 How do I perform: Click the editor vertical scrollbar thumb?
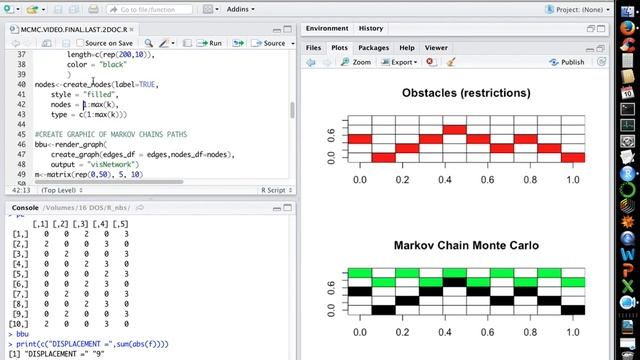click(292, 110)
